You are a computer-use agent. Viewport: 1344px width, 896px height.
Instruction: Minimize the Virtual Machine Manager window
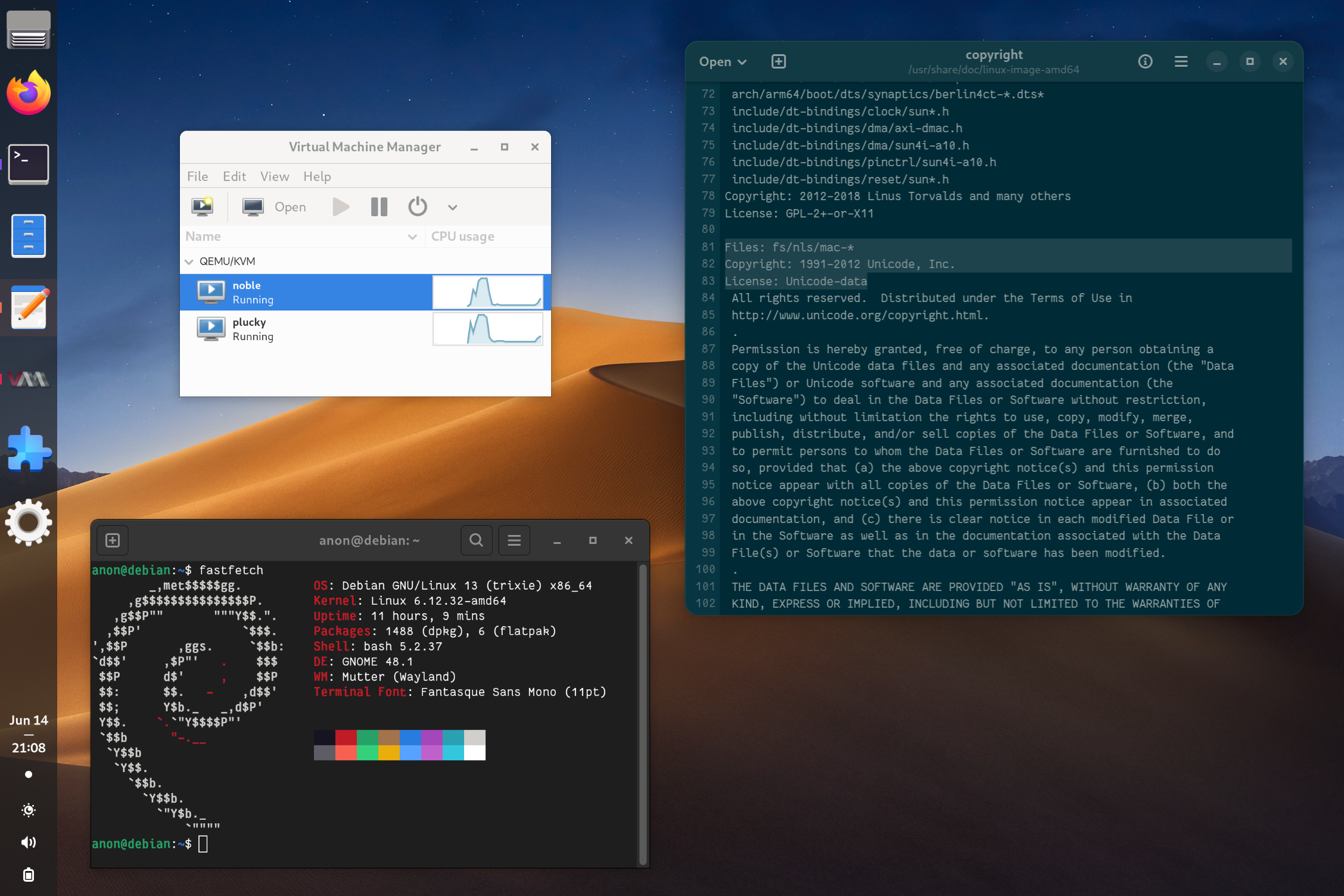[x=474, y=147]
